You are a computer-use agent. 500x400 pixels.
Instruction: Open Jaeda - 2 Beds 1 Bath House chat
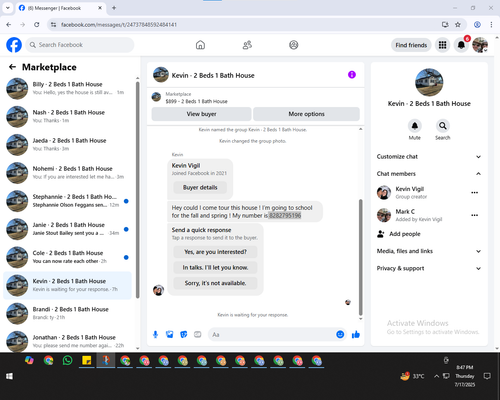(68, 145)
